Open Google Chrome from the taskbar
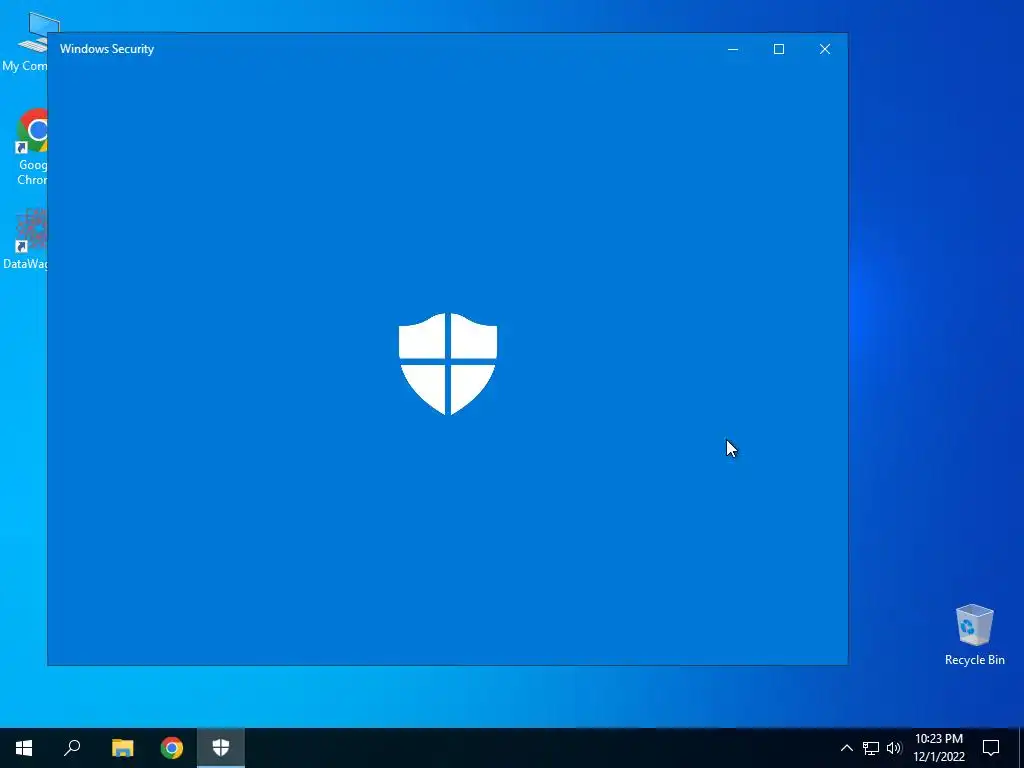This screenshot has width=1024, height=768. pyautogui.click(x=172, y=748)
